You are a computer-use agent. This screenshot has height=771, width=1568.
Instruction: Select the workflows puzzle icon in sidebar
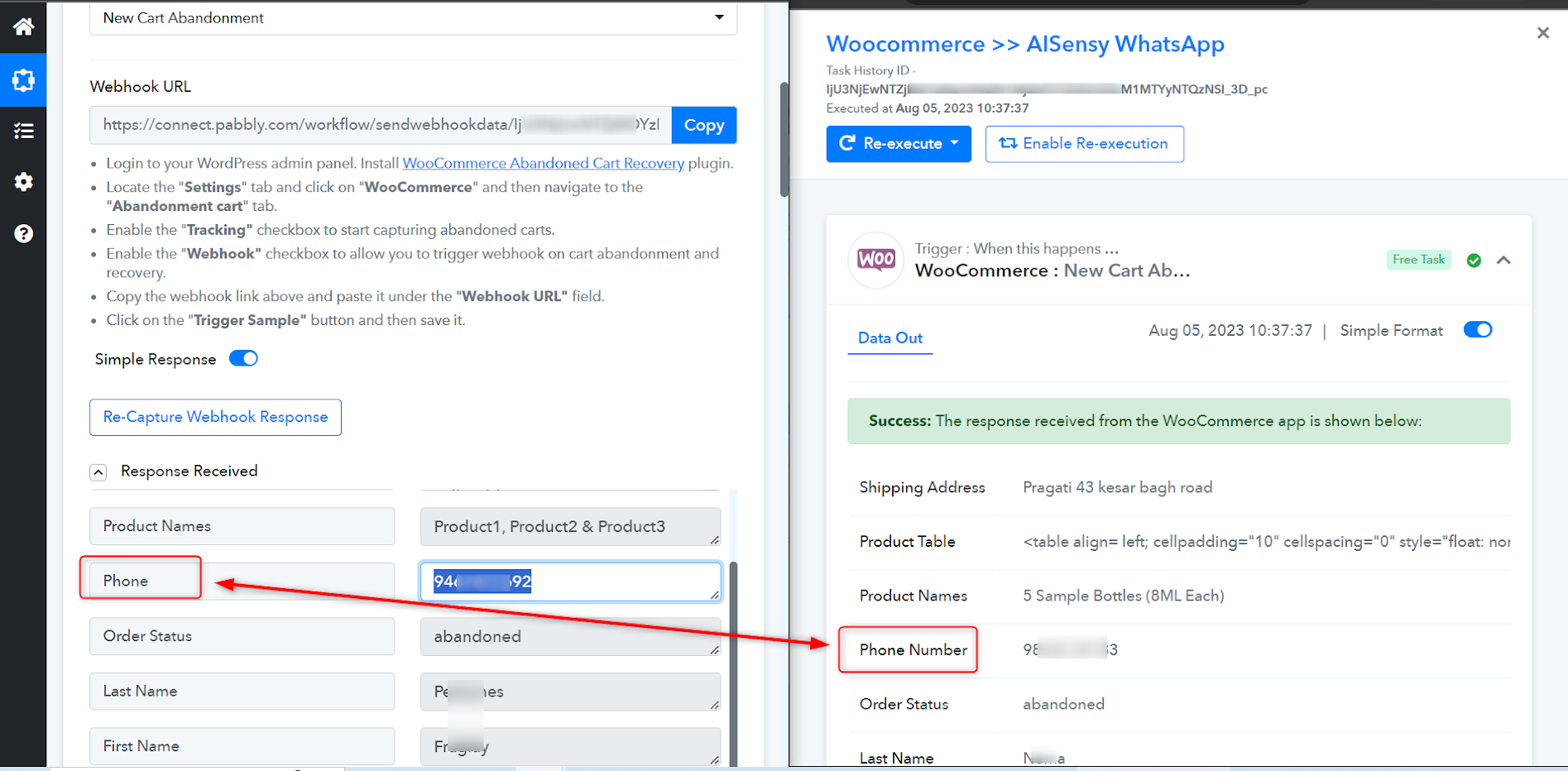[23, 80]
